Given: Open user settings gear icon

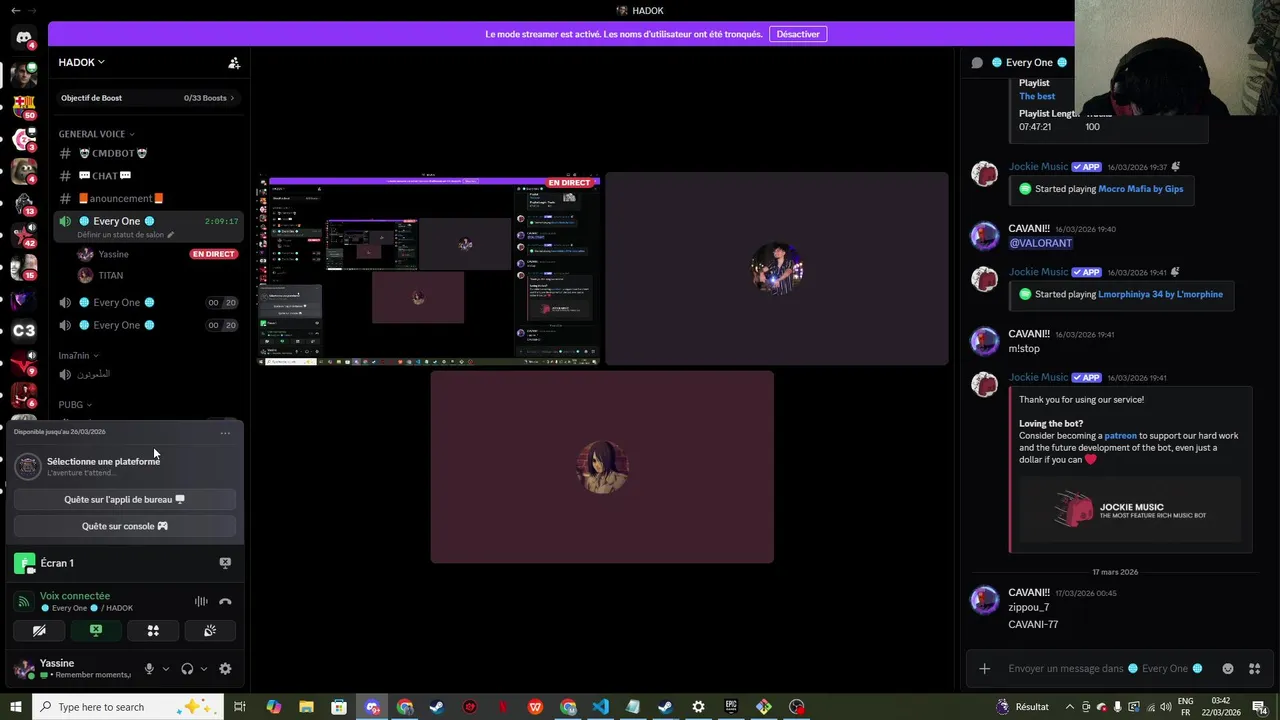Looking at the screenshot, I should 225,669.
